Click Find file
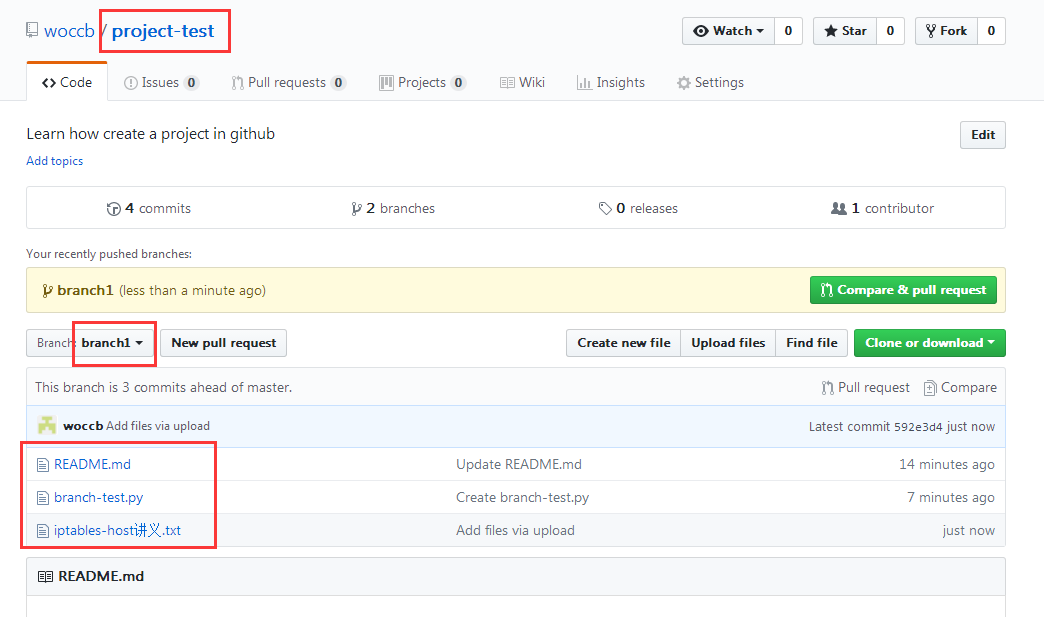 (x=812, y=343)
